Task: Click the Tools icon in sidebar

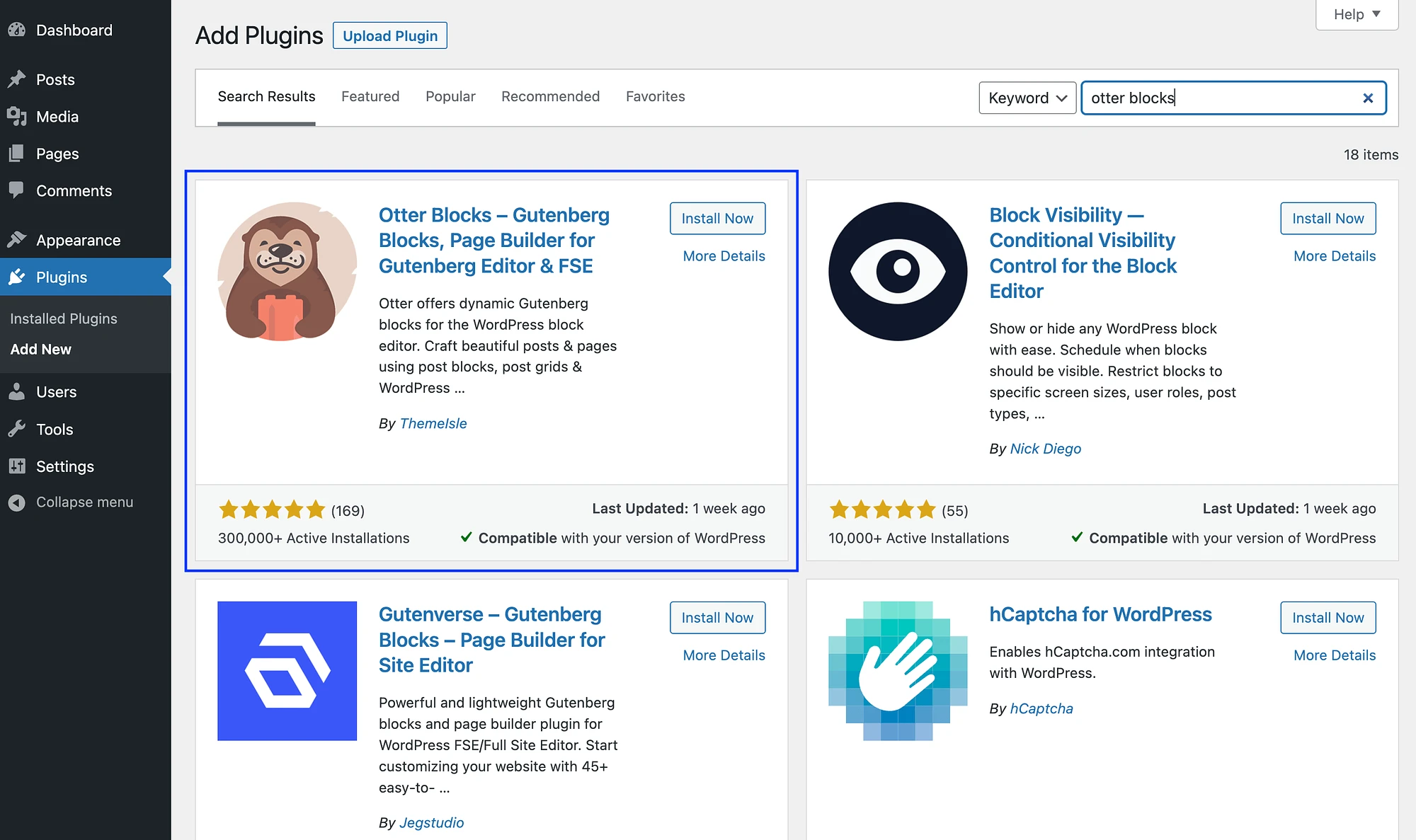Action: click(x=17, y=427)
